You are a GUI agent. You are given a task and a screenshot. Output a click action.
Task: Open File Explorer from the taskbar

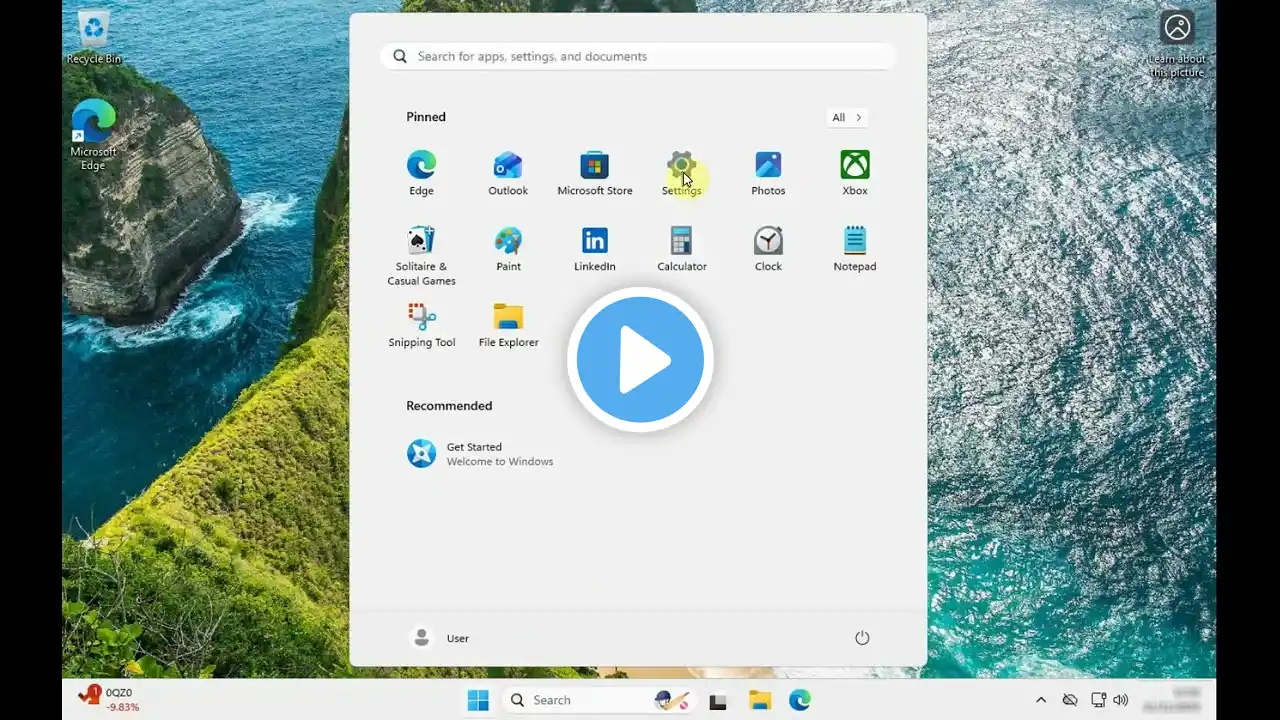click(x=759, y=700)
